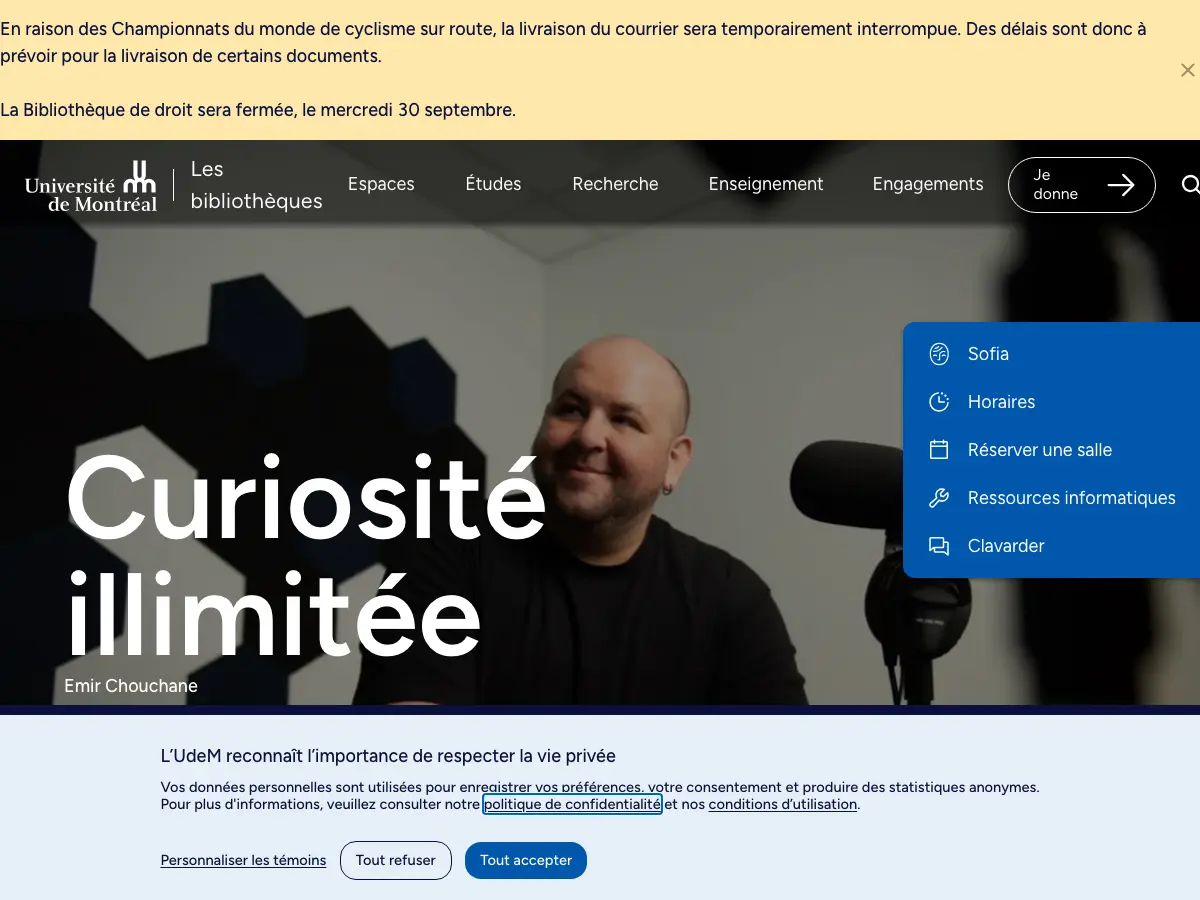Click the Je donne donation button
This screenshot has height=900, width=1200.
[1081, 185]
